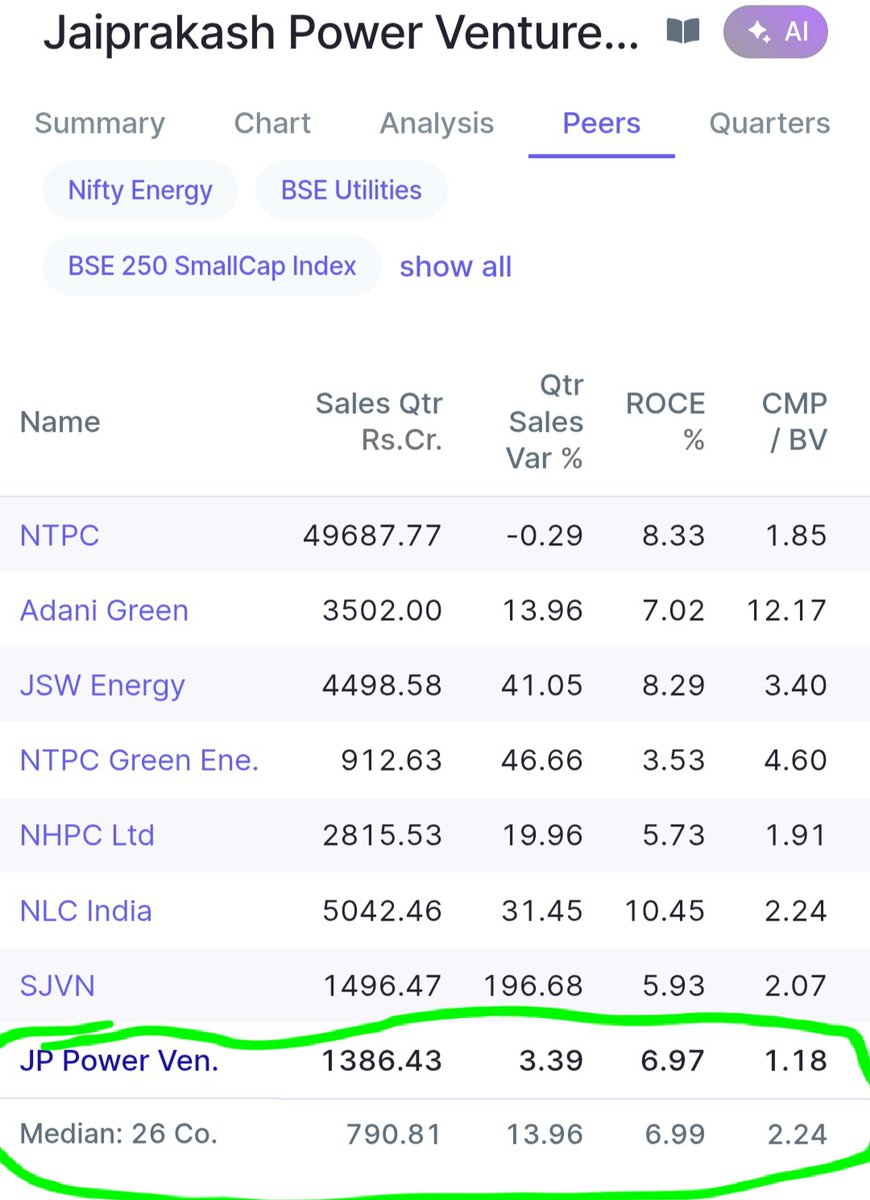Open the JSW Energy company link
This screenshot has width=870, height=1200.
102,685
